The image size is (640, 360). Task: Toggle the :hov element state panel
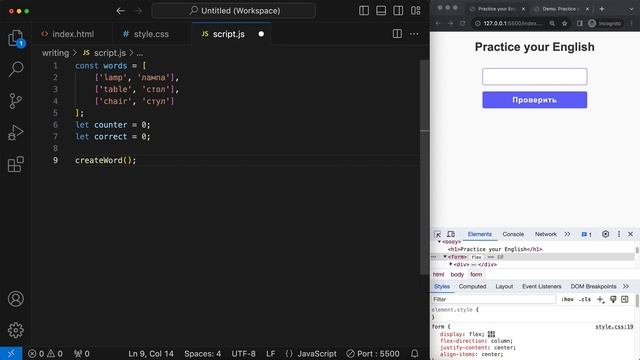pos(567,299)
